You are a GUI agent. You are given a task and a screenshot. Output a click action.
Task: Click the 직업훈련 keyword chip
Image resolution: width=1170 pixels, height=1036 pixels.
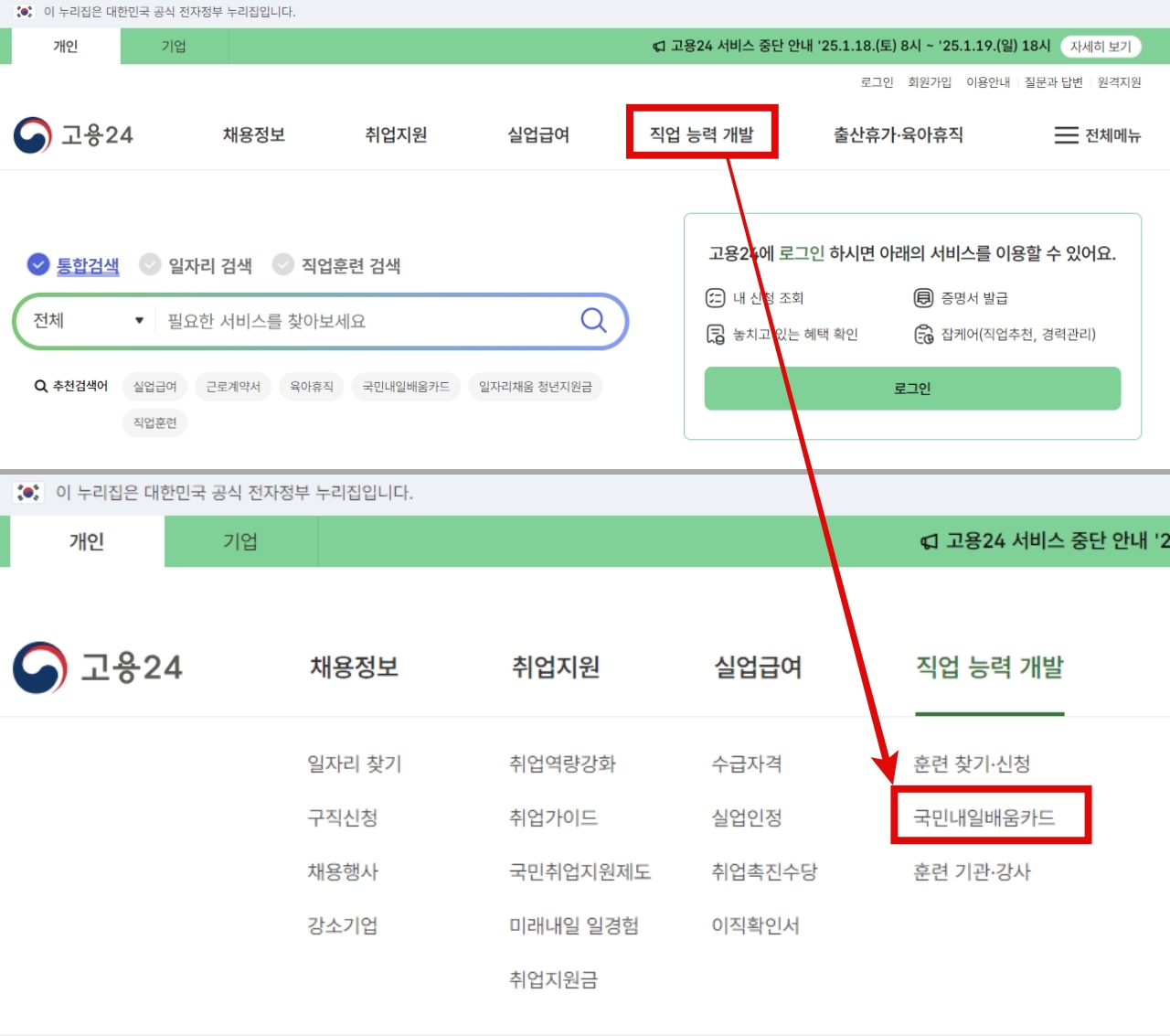tap(154, 422)
